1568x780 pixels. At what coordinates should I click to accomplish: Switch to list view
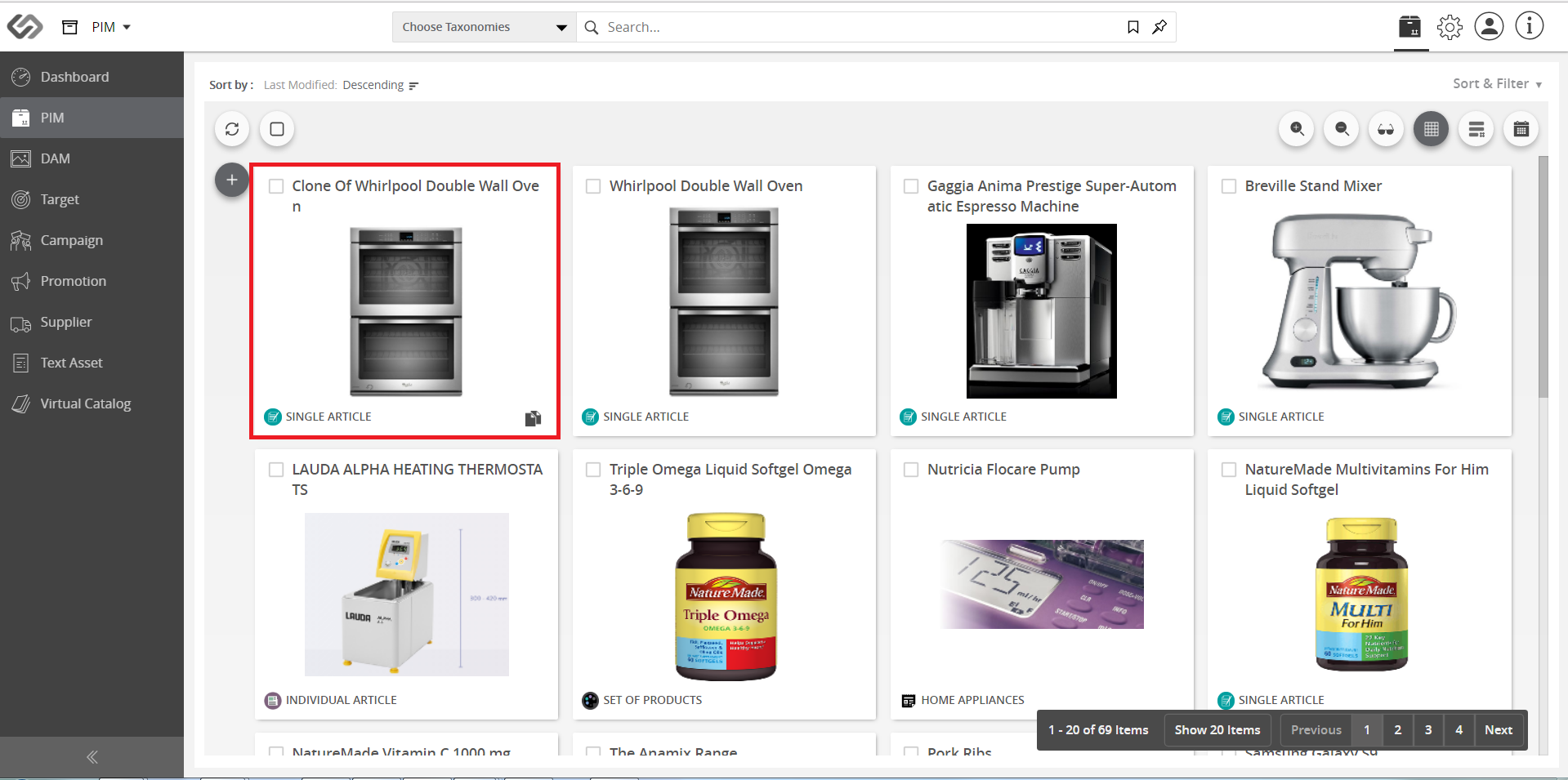tap(1476, 129)
